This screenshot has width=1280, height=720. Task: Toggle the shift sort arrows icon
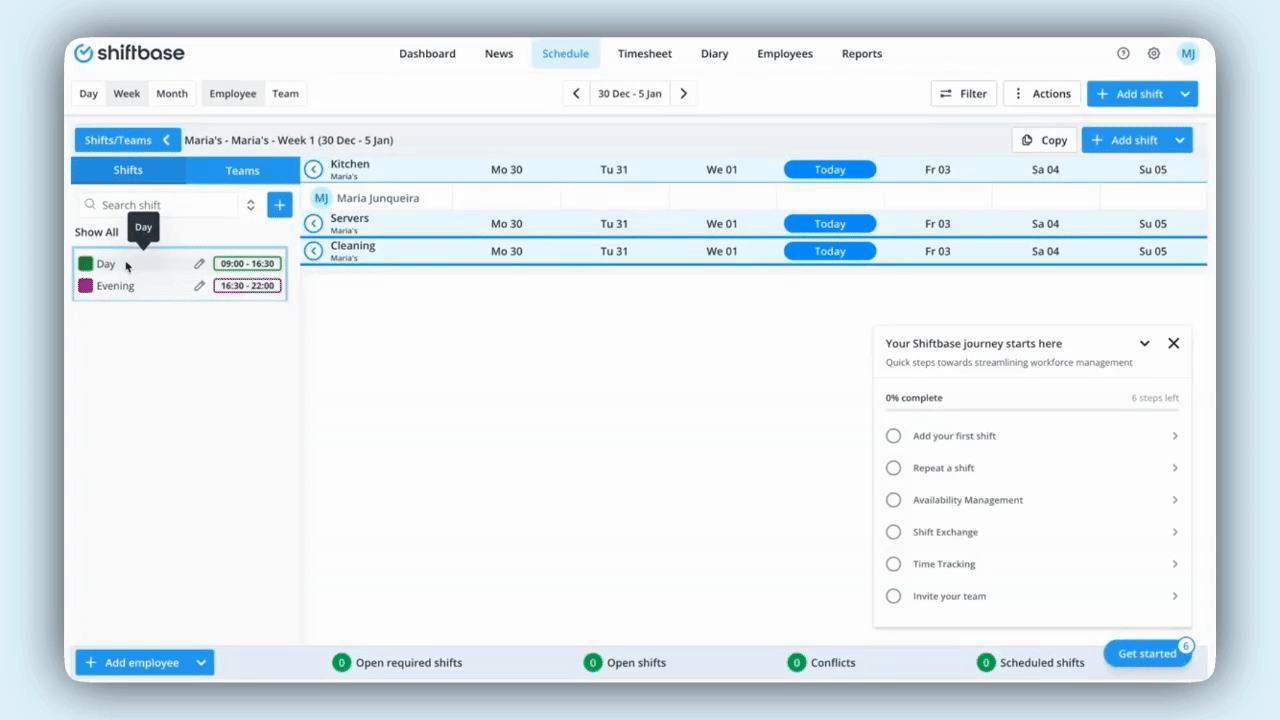point(251,205)
